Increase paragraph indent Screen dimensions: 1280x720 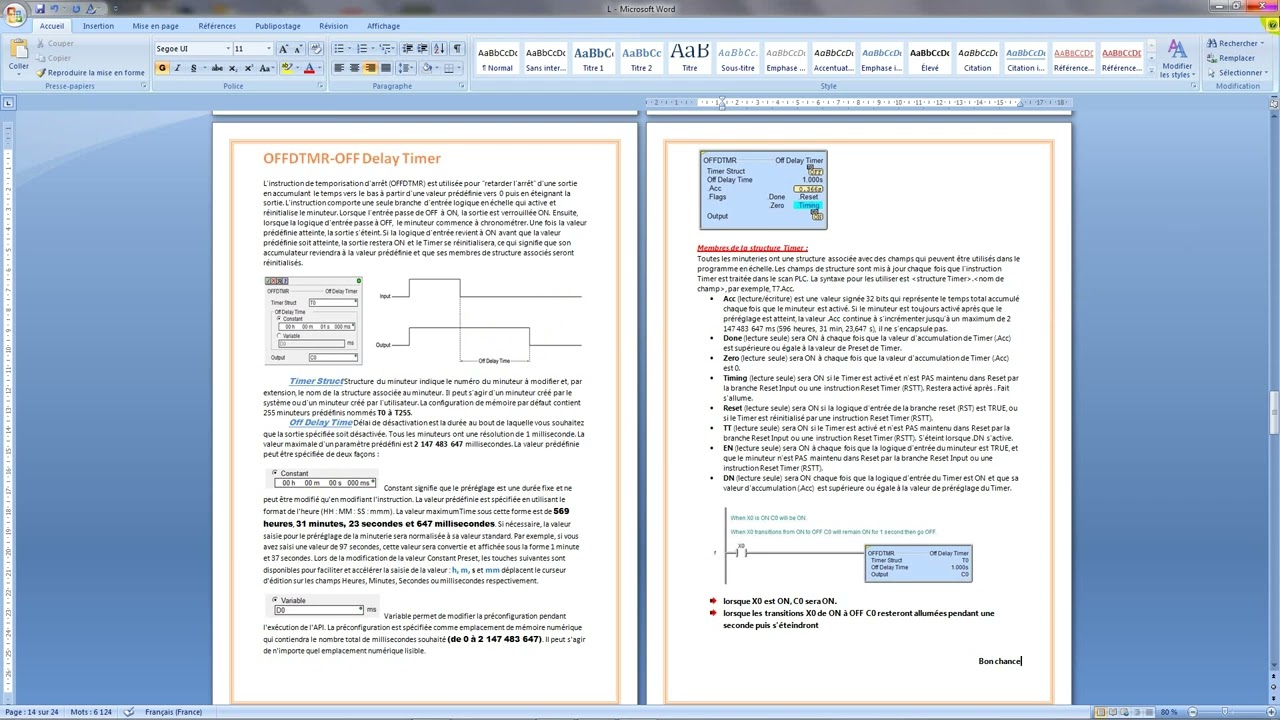click(x=422, y=49)
